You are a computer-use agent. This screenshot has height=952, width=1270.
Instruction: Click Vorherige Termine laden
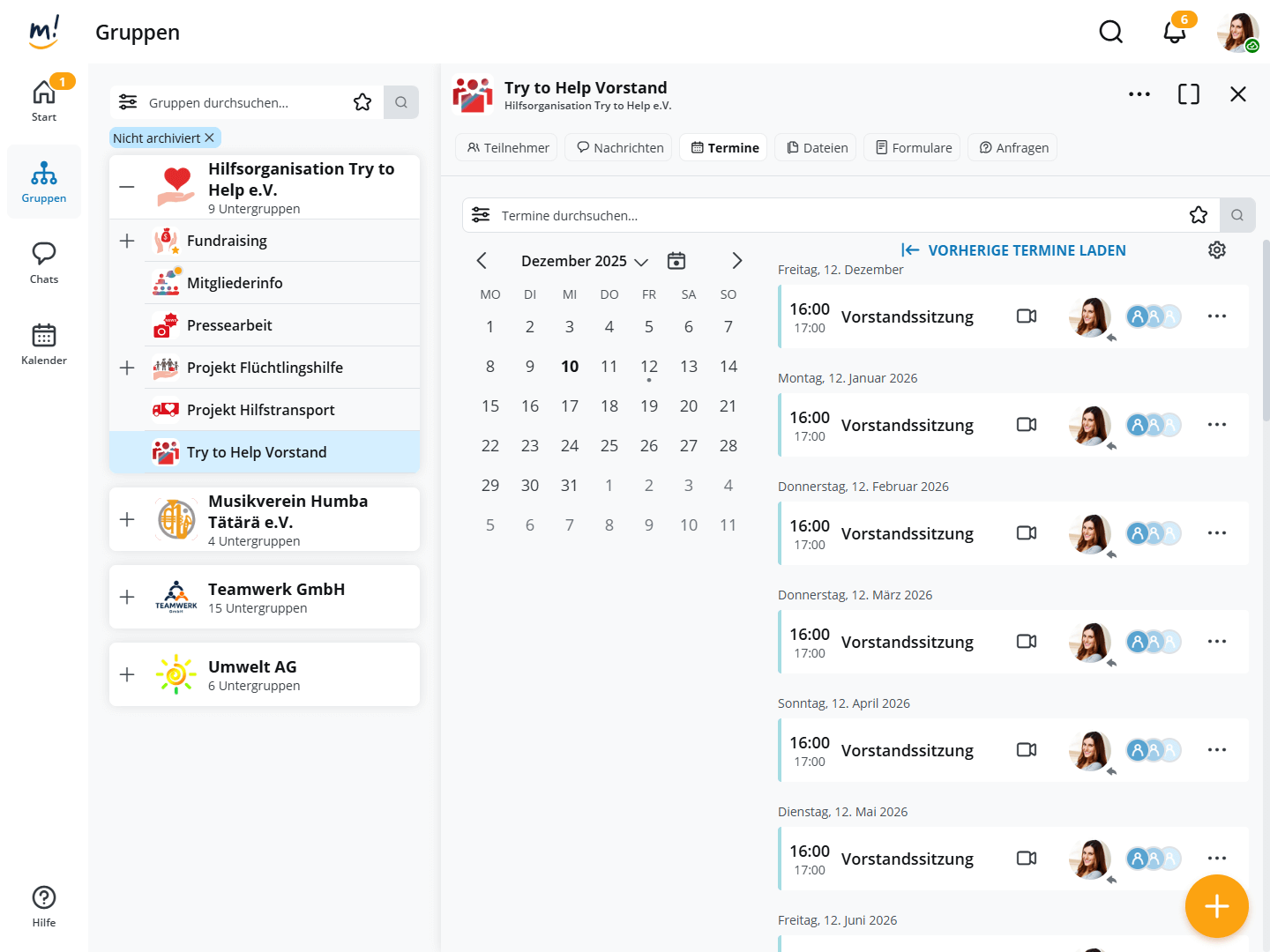(1013, 250)
